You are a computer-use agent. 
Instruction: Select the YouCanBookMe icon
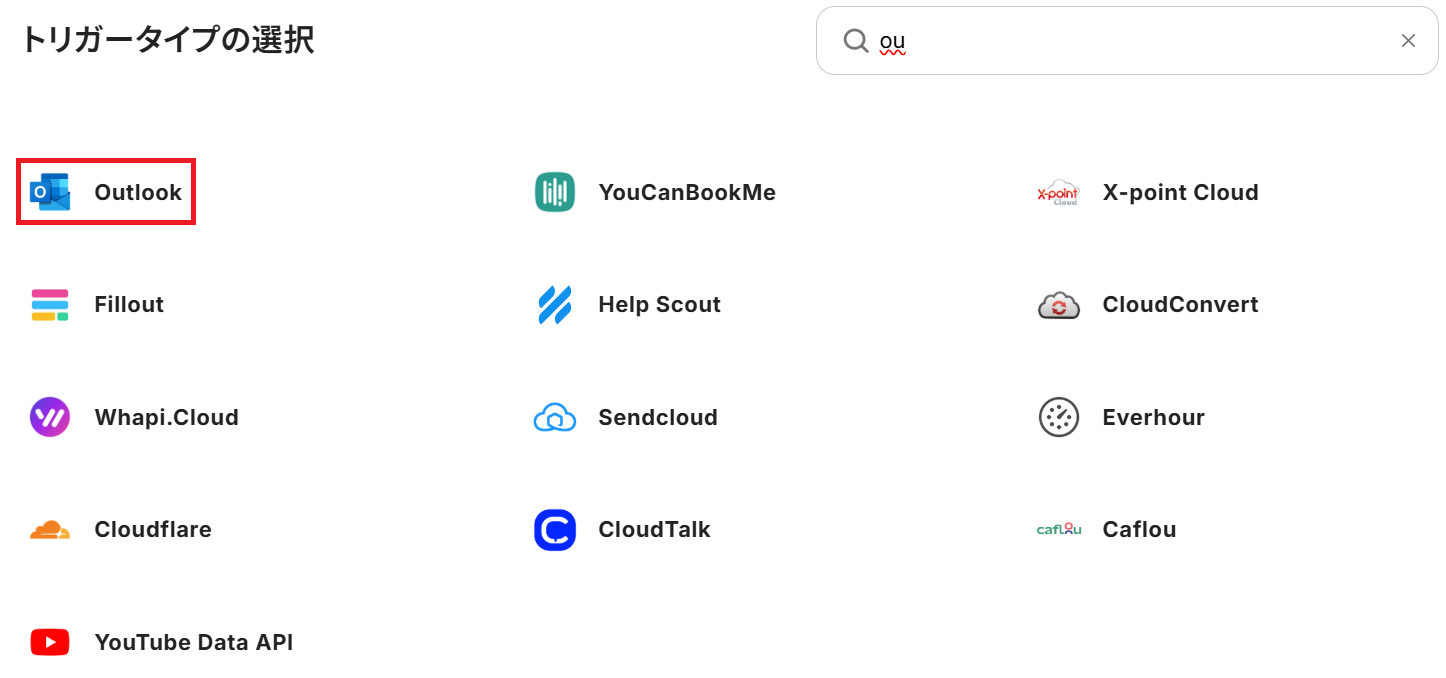[x=555, y=192]
